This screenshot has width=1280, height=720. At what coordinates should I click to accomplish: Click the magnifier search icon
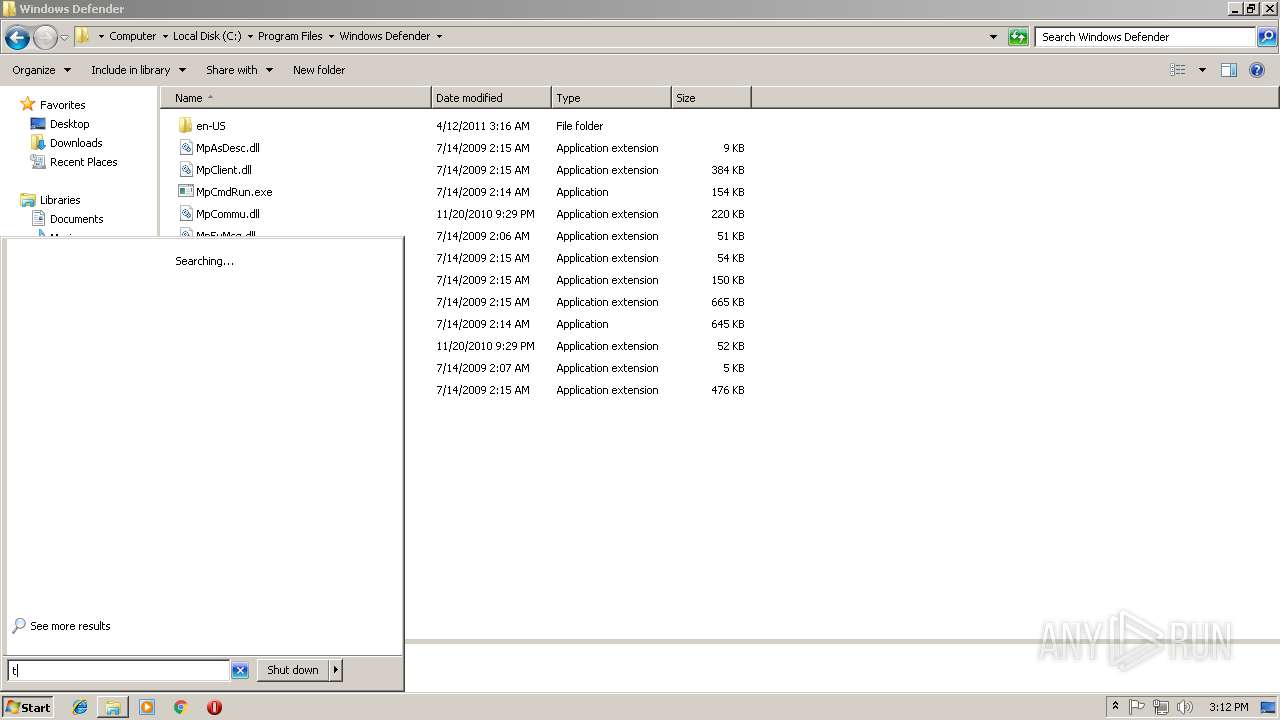tap(1267, 37)
